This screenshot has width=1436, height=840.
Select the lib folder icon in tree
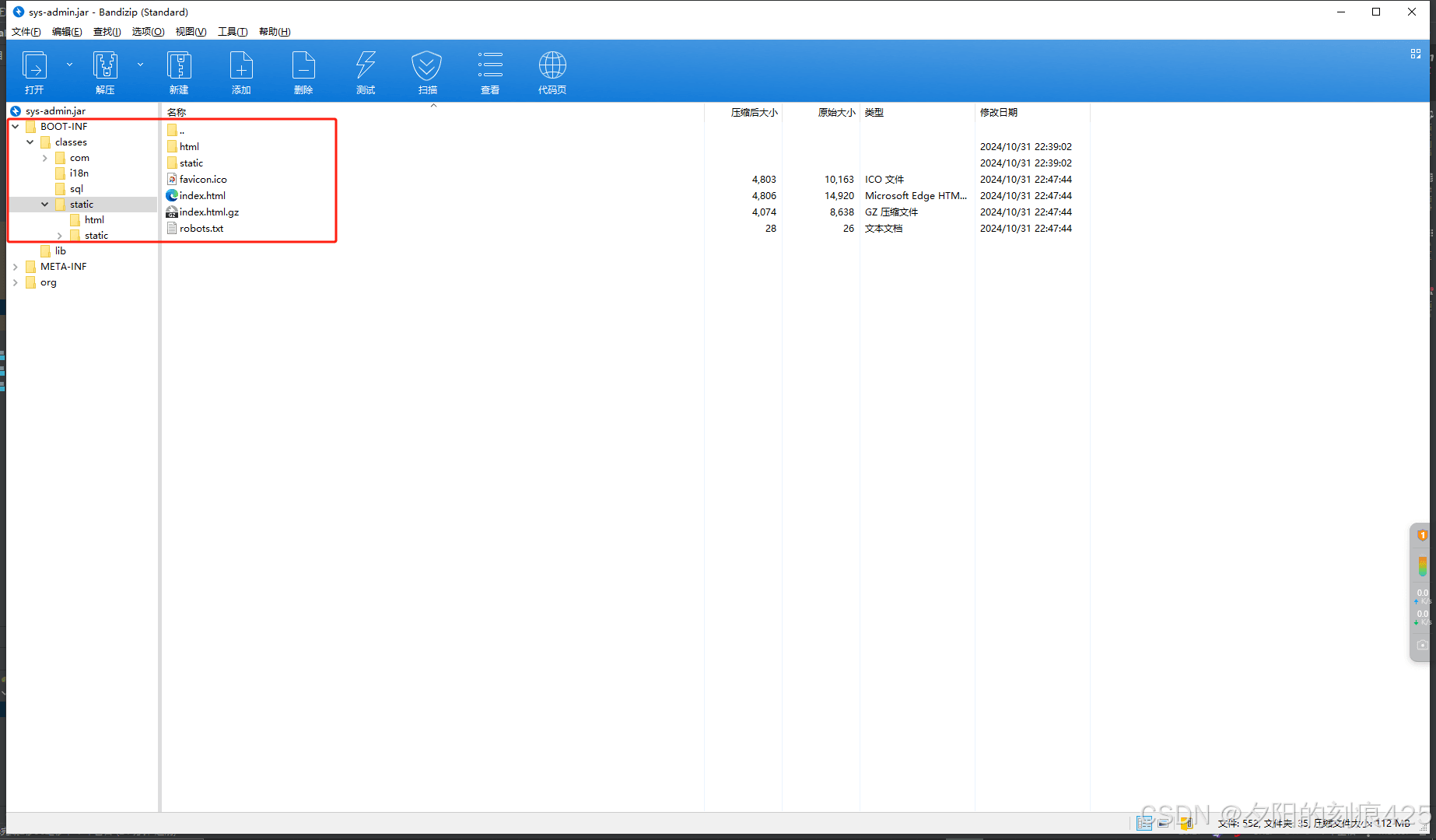45,250
